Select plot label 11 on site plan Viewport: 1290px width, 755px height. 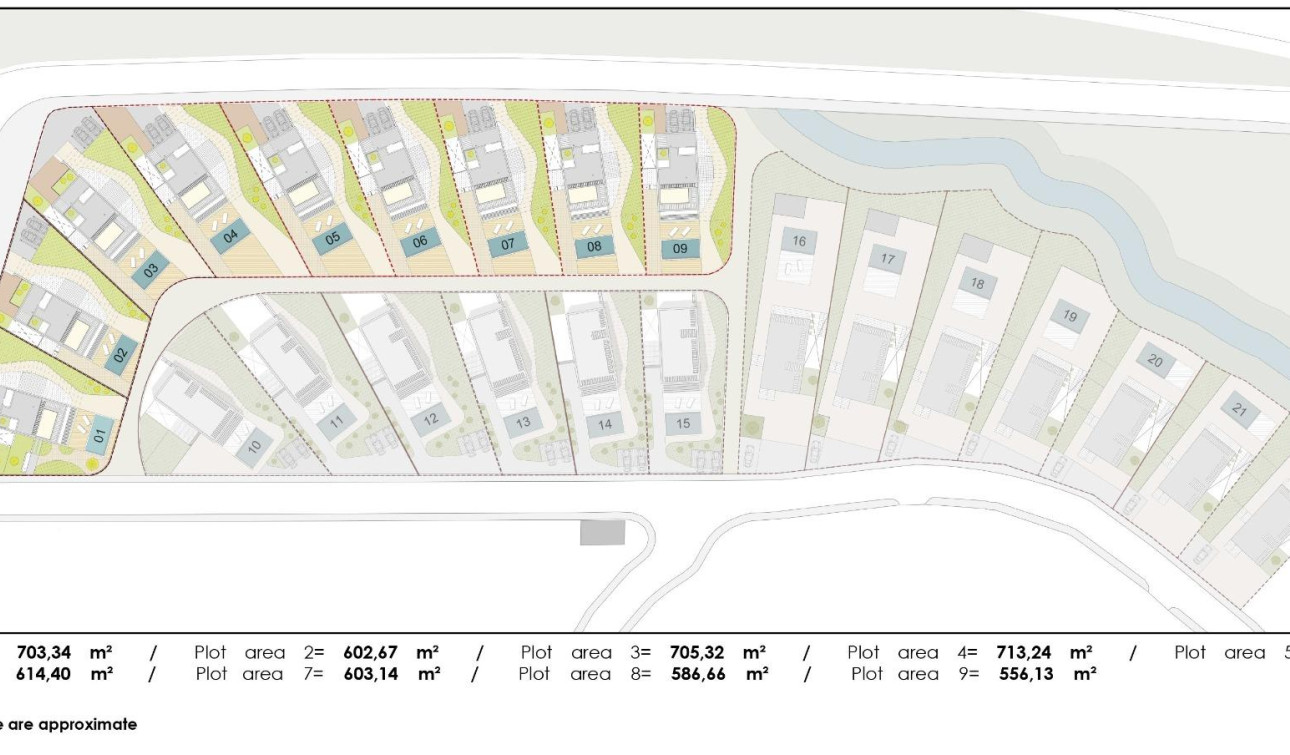[x=337, y=423]
